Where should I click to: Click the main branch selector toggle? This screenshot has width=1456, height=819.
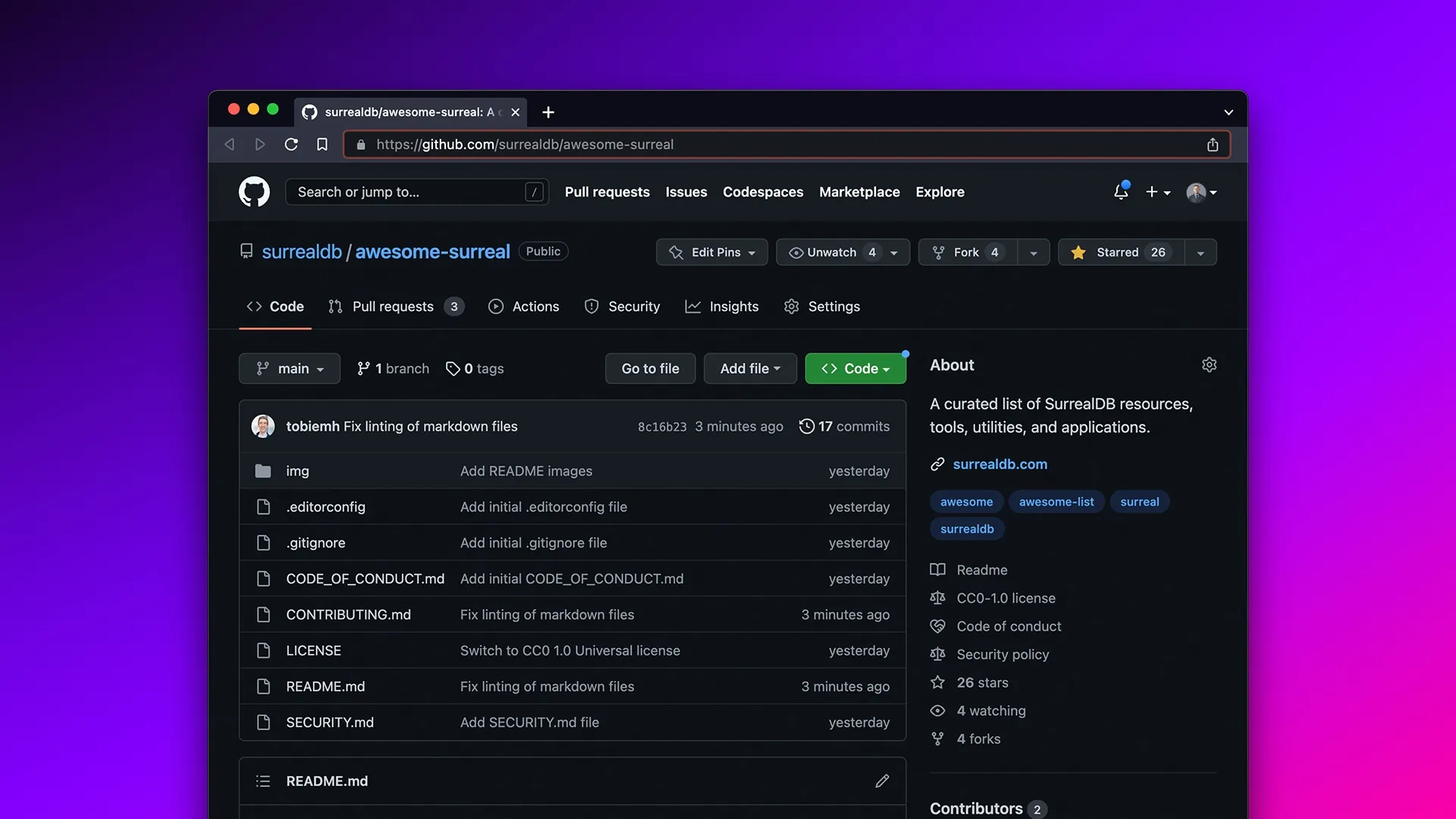289,368
